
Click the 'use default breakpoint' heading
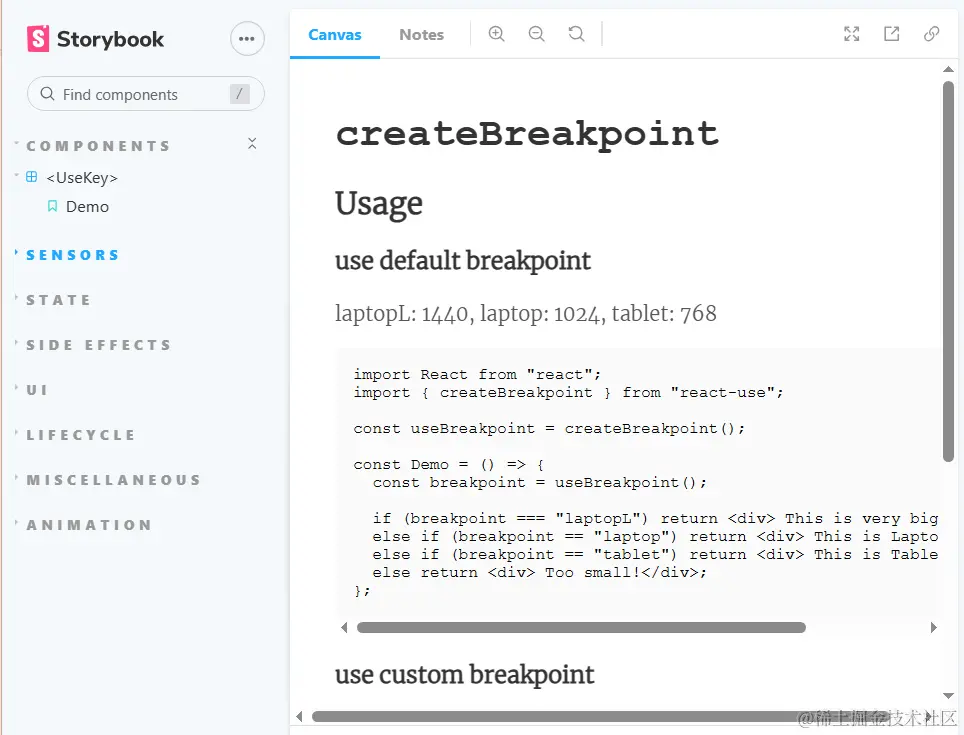(462, 261)
